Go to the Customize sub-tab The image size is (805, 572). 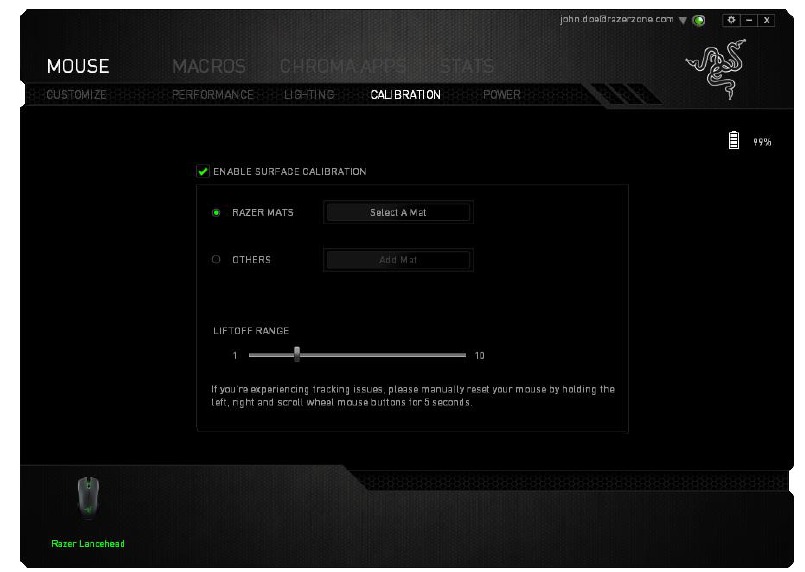click(x=76, y=94)
